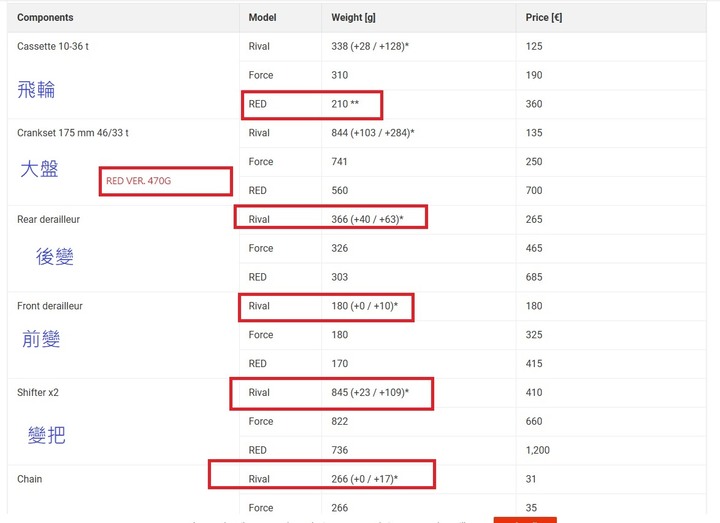Click the Force model cell in Shifter group
The image size is (720, 523).
click(260, 422)
